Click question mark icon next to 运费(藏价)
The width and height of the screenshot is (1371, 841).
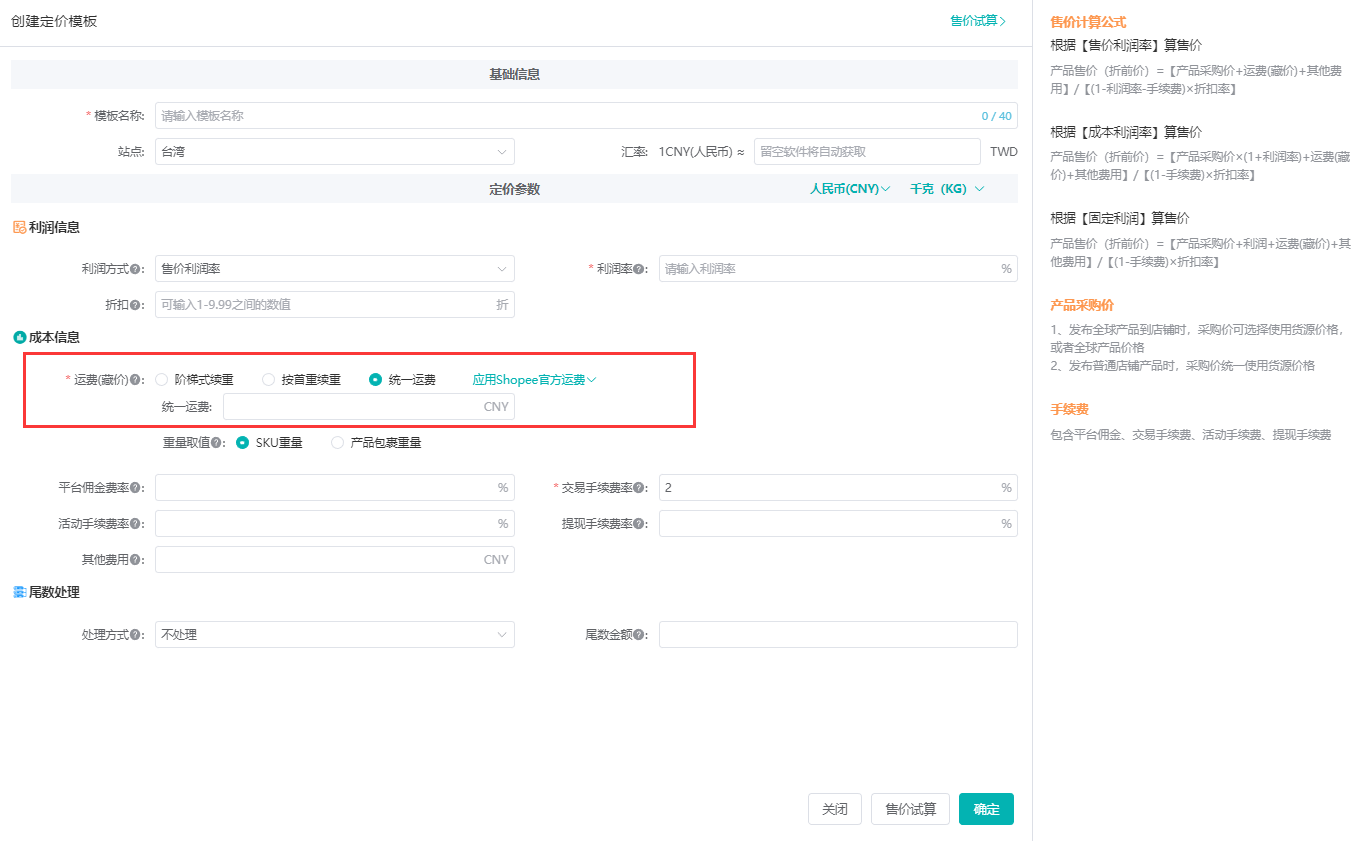(135, 380)
